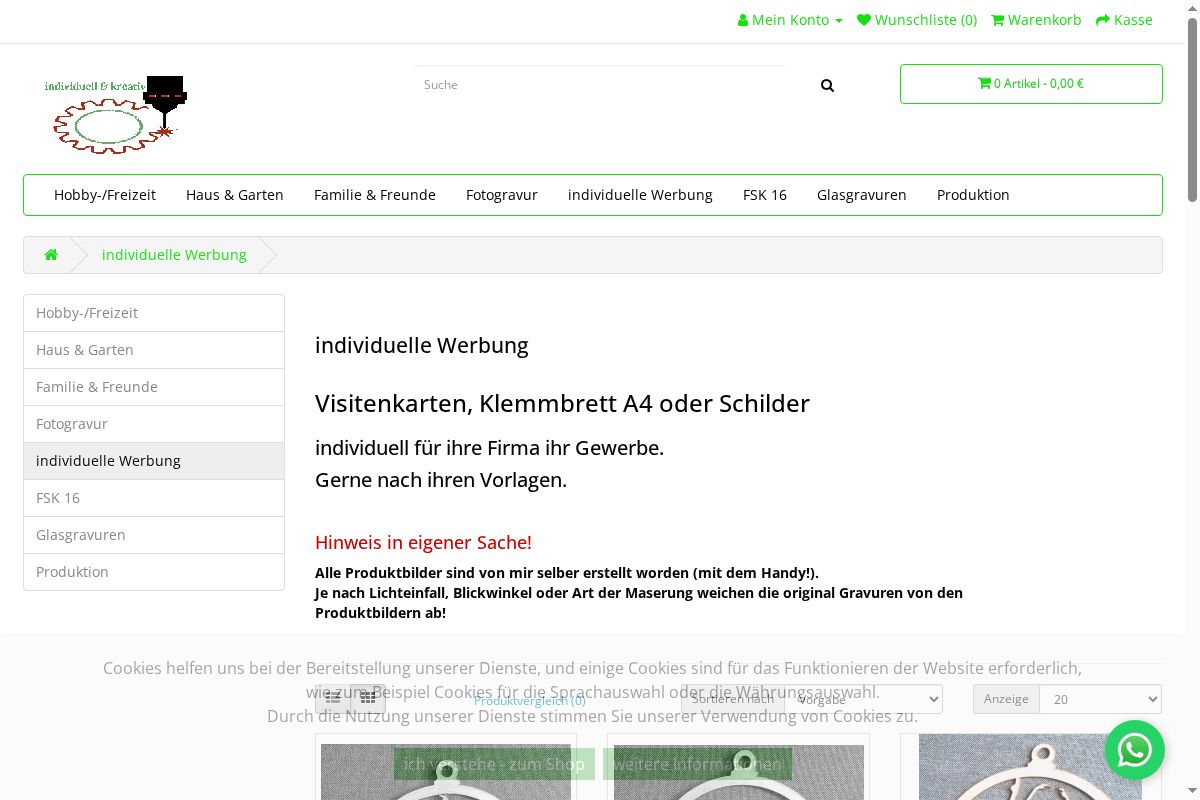Open Familie & Freunde in top menu bar
The height and width of the screenshot is (800, 1200).
[375, 195]
